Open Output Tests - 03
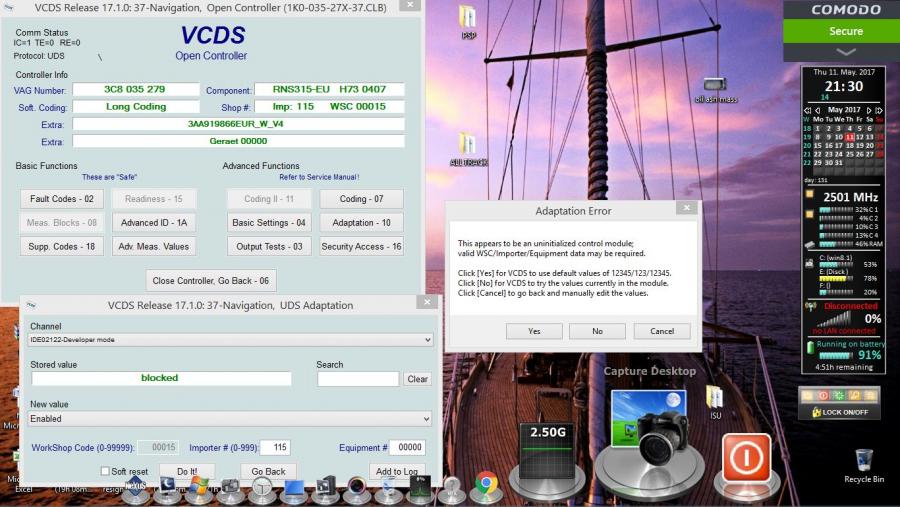This screenshot has width=900, height=507. click(x=269, y=246)
